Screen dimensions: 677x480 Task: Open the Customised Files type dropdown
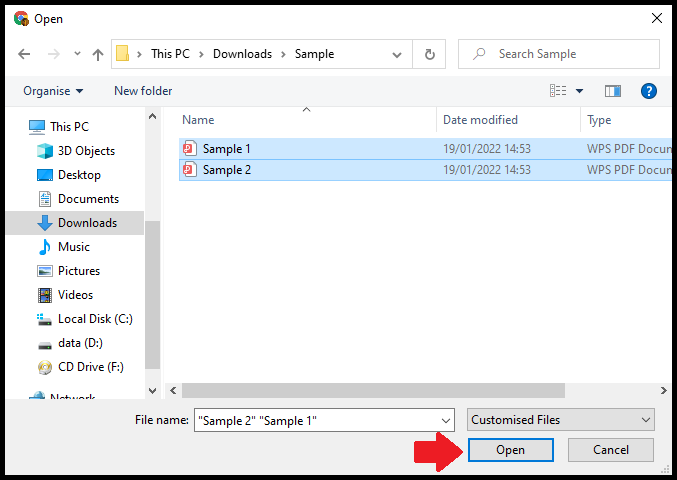[x=560, y=420]
